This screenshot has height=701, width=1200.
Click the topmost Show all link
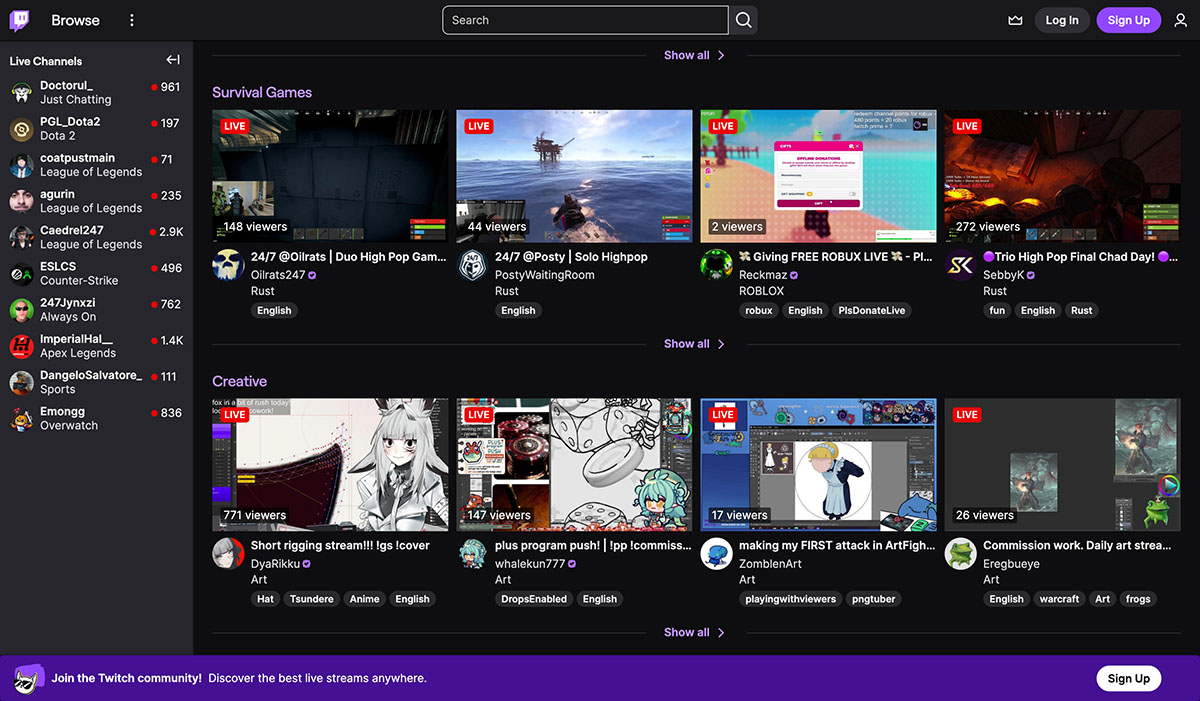pos(694,55)
